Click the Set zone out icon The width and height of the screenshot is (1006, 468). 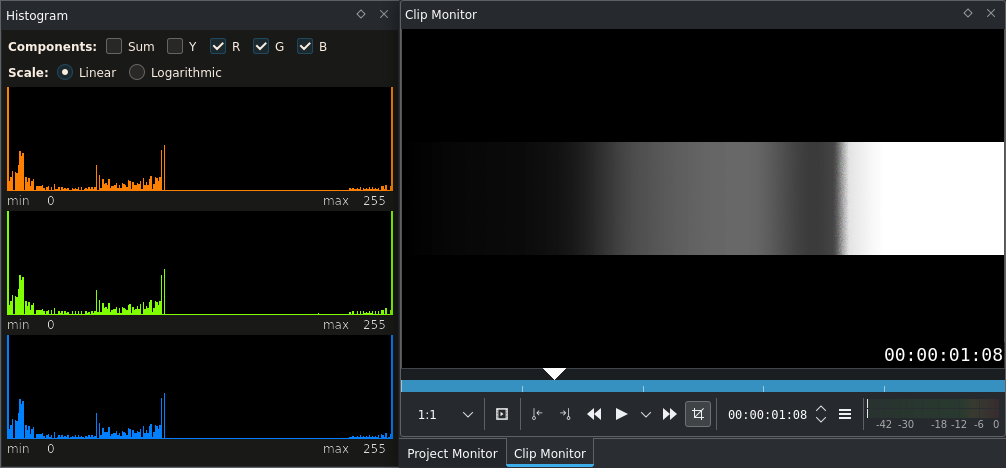point(565,414)
